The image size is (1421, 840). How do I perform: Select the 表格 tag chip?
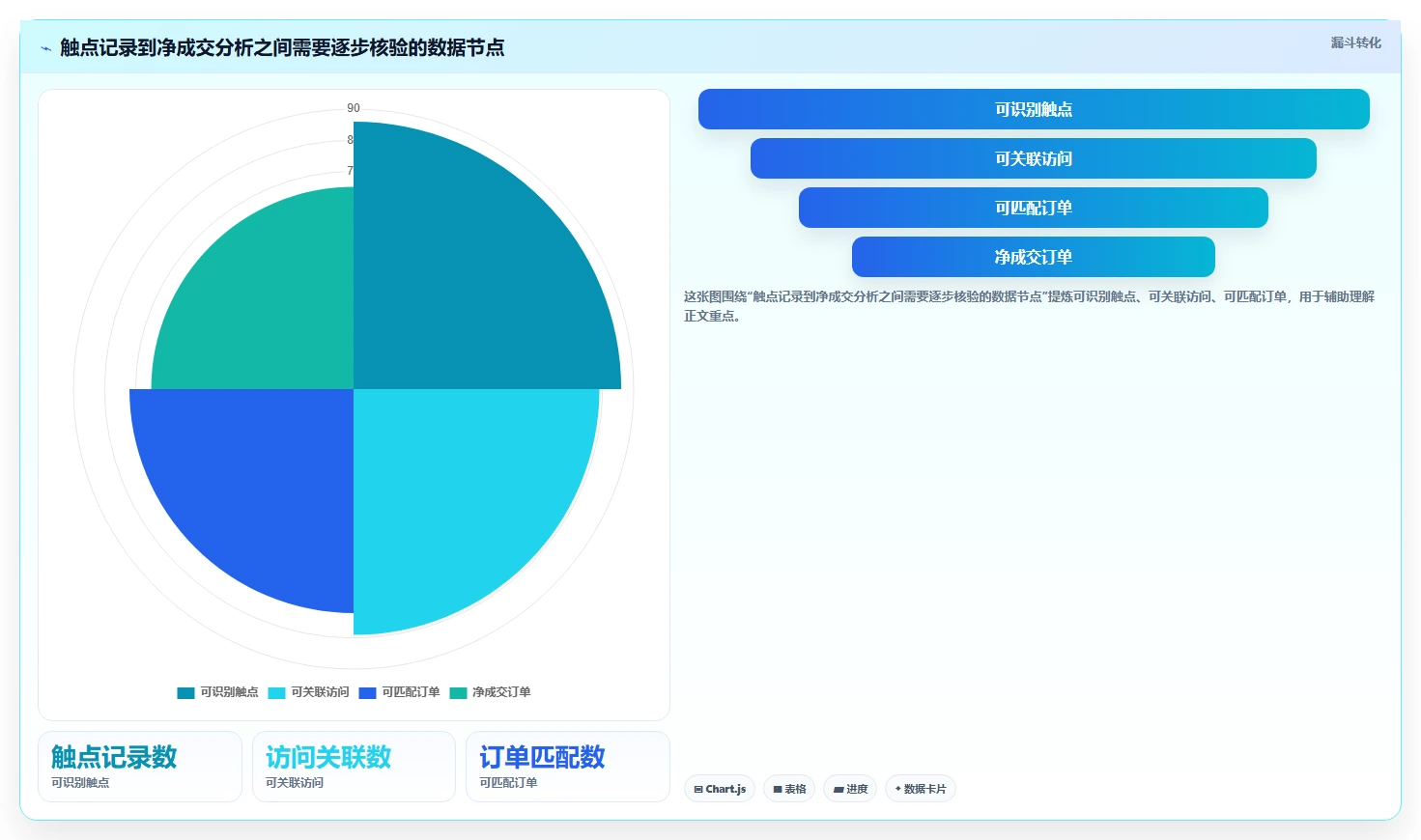tap(789, 789)
